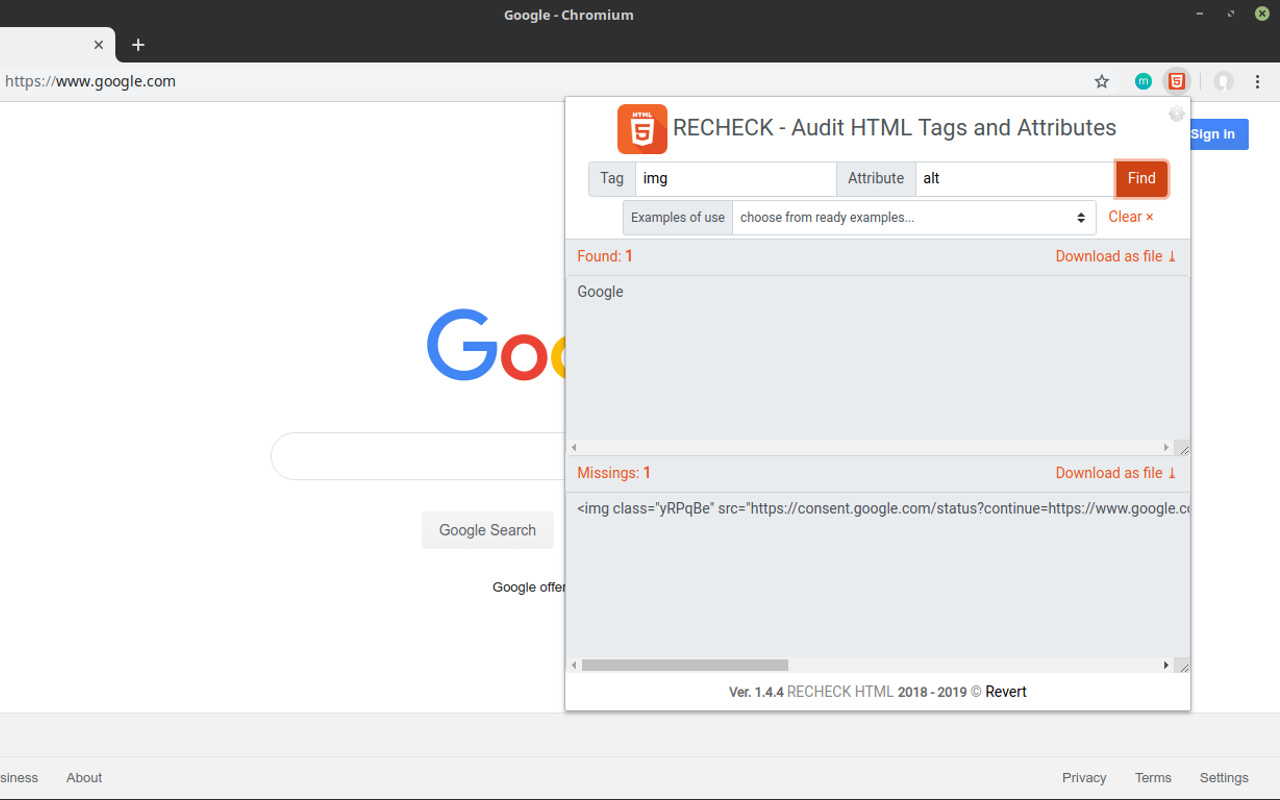Open RECHECK settings gear icon
The height and width of the screenshot is (800, 1280).
click(1177, 114)
